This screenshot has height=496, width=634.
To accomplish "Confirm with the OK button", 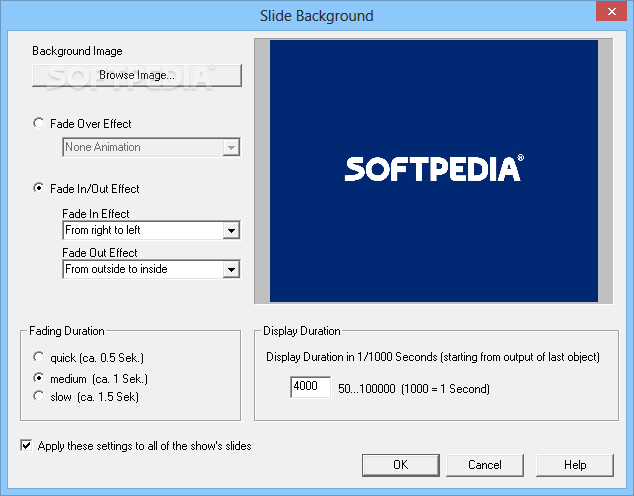I will 401,465.
